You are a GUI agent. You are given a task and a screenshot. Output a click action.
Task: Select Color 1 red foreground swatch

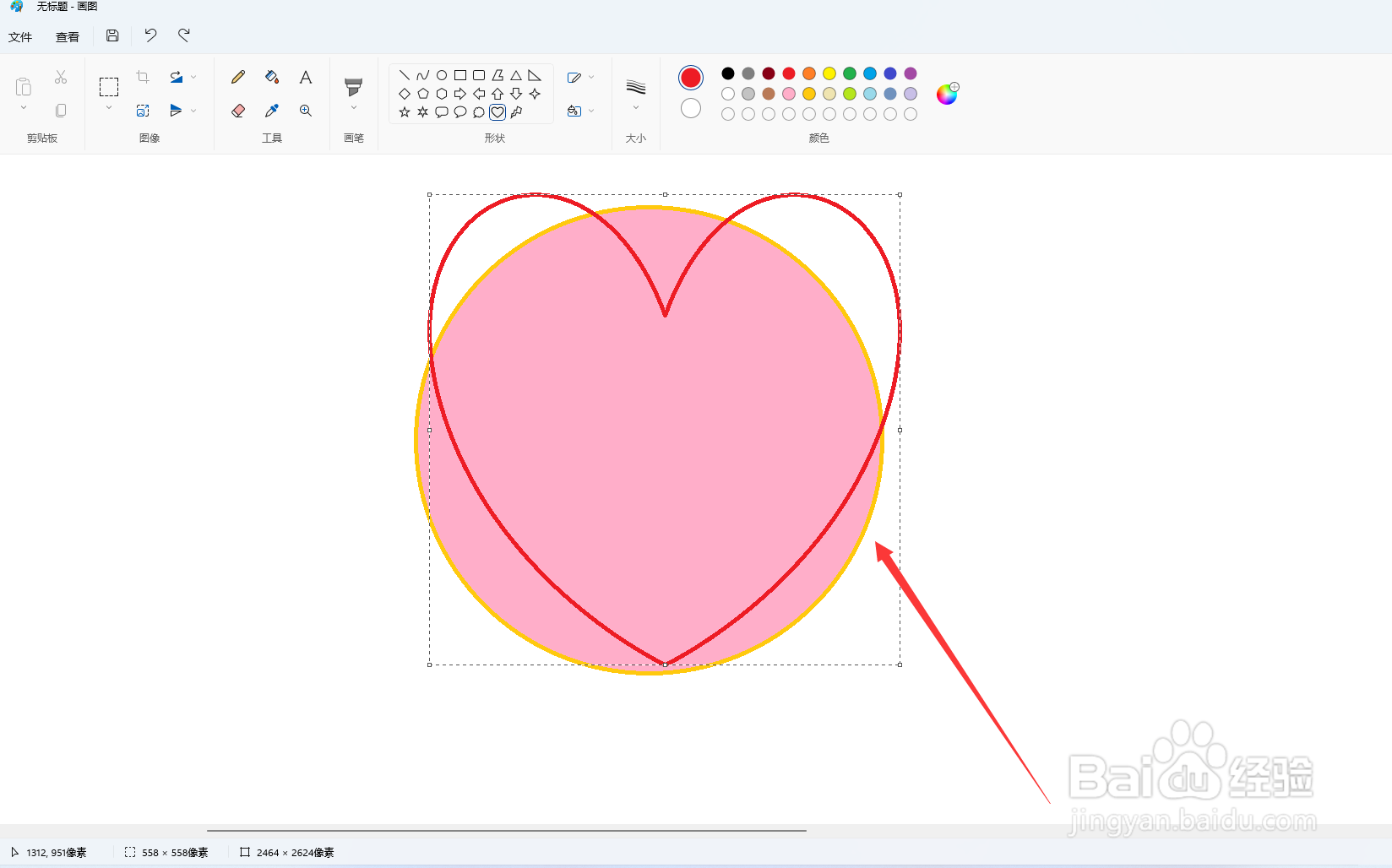(x=691, y=78)
